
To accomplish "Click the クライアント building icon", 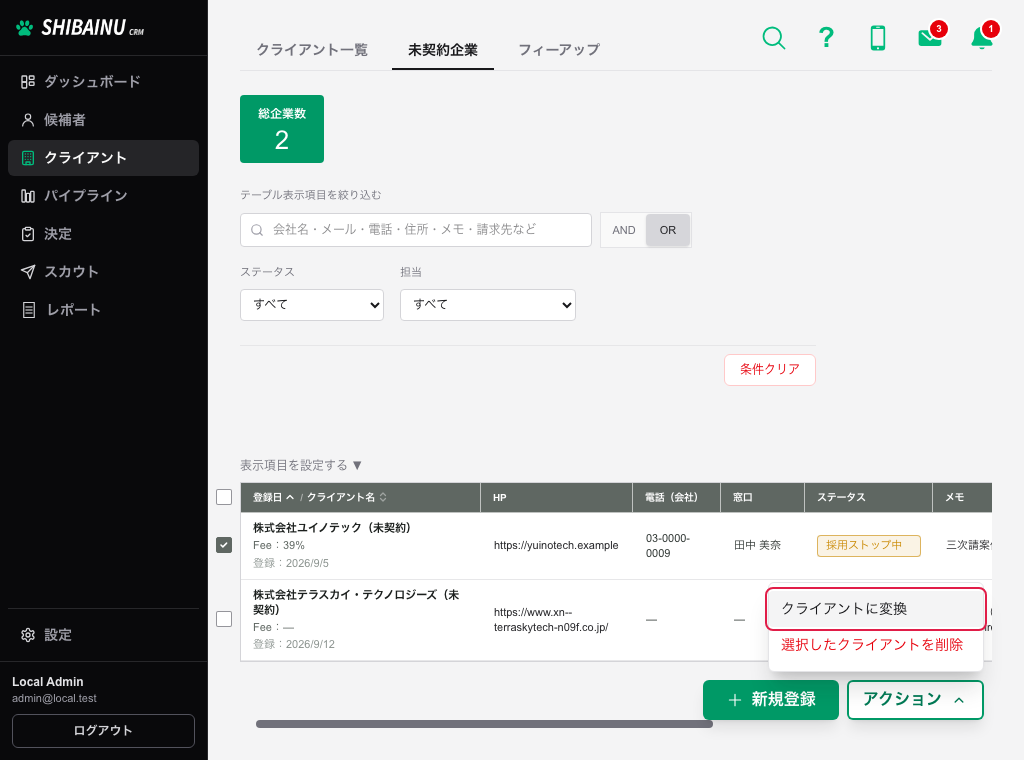I will 27,158.
